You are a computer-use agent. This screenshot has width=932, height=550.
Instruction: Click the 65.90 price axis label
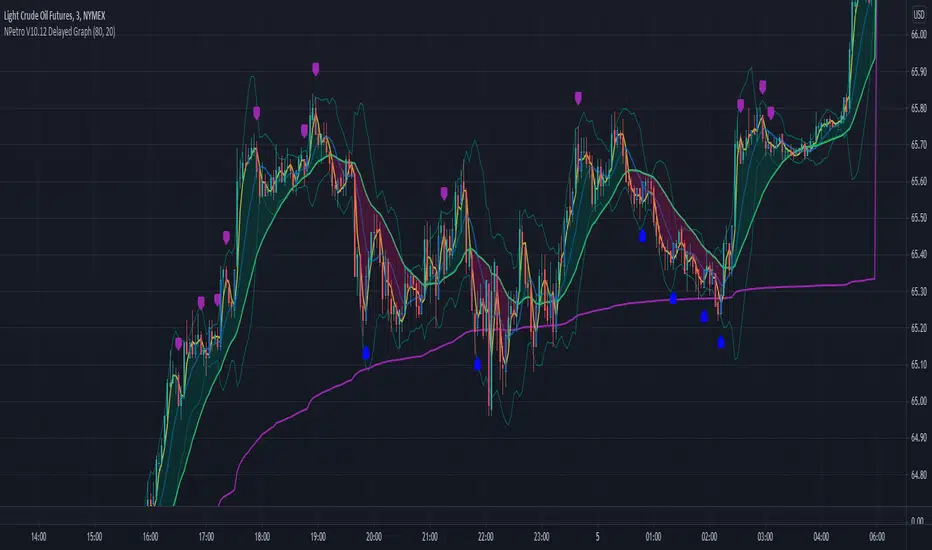(918, 72)
